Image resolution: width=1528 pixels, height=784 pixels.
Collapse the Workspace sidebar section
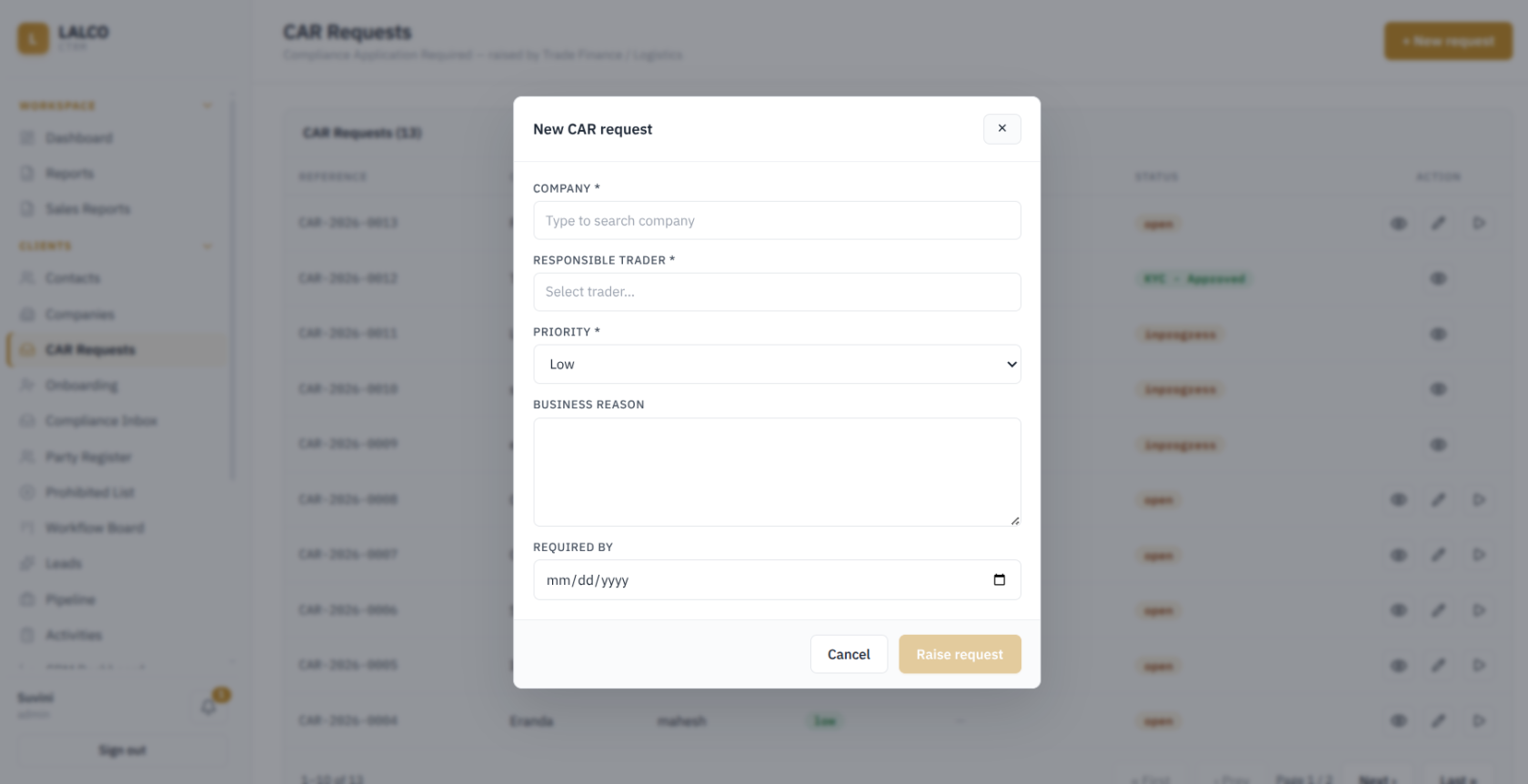click(x=207, y=106)
